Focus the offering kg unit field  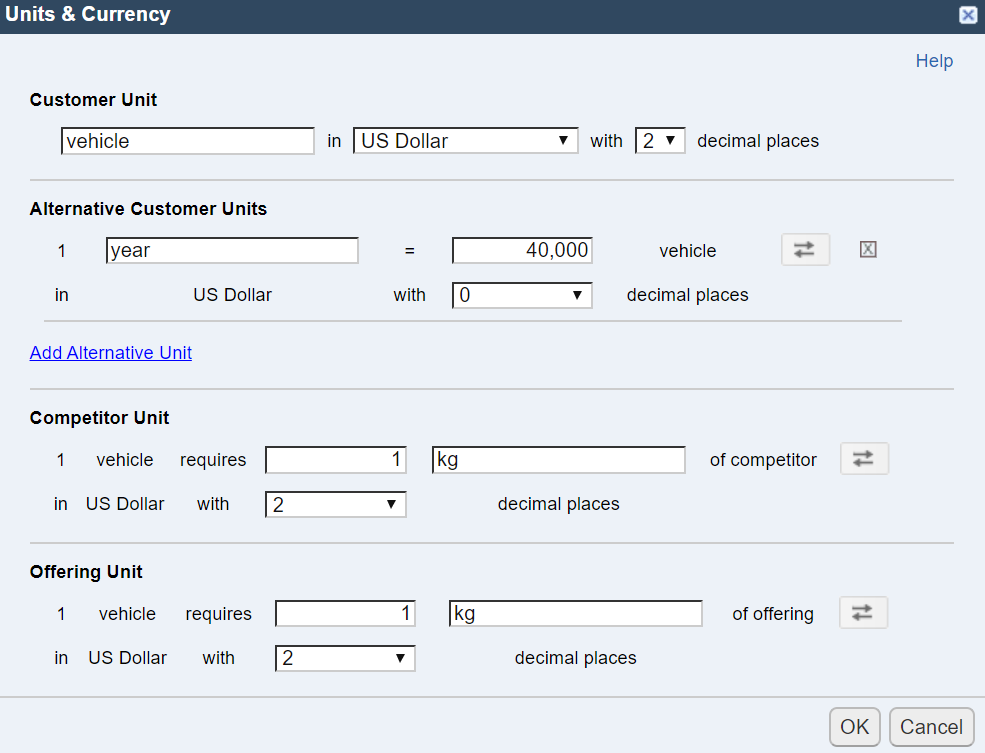click(x=575, y=614)
